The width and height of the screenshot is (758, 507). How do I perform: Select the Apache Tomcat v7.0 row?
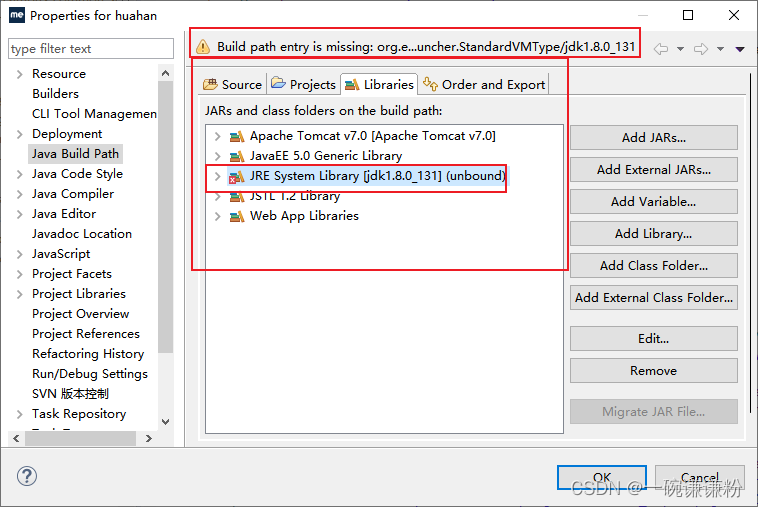[x=363, y=137]
